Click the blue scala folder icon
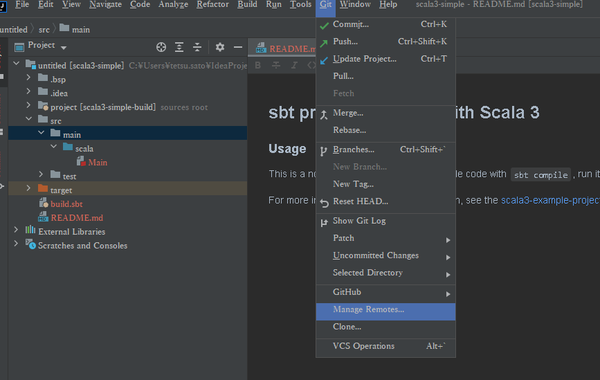 pyautogui.click(x=68, y=147)
